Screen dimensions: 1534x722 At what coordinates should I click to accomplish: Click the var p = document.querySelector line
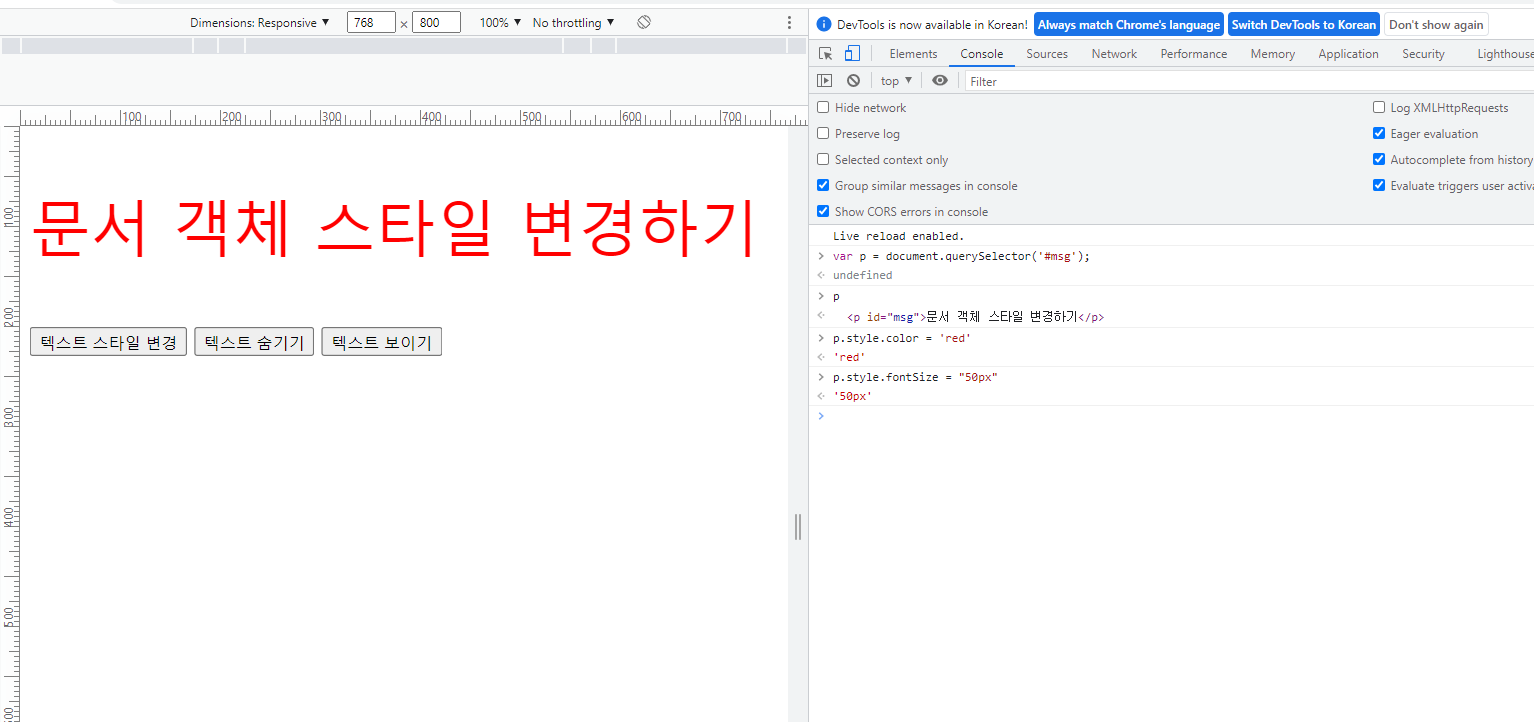(961, 256)
